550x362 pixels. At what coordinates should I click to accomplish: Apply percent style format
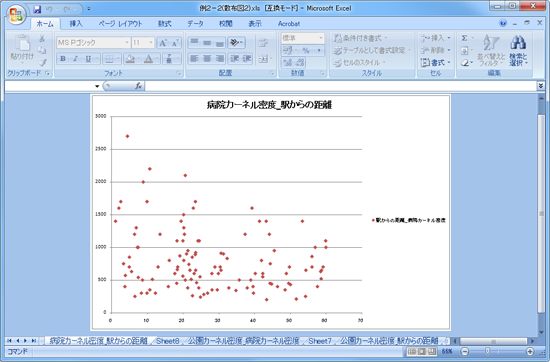tap(306, 51)
